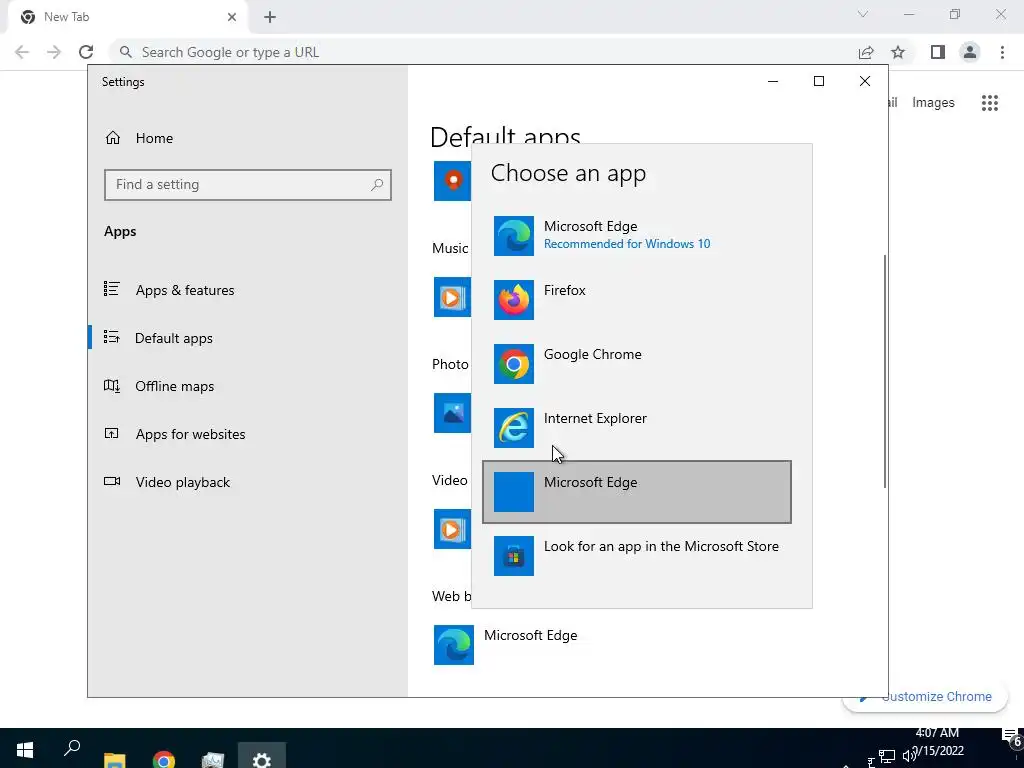
Task: Open Look for an app in Microsoft Store
Action: pos(637,556)
